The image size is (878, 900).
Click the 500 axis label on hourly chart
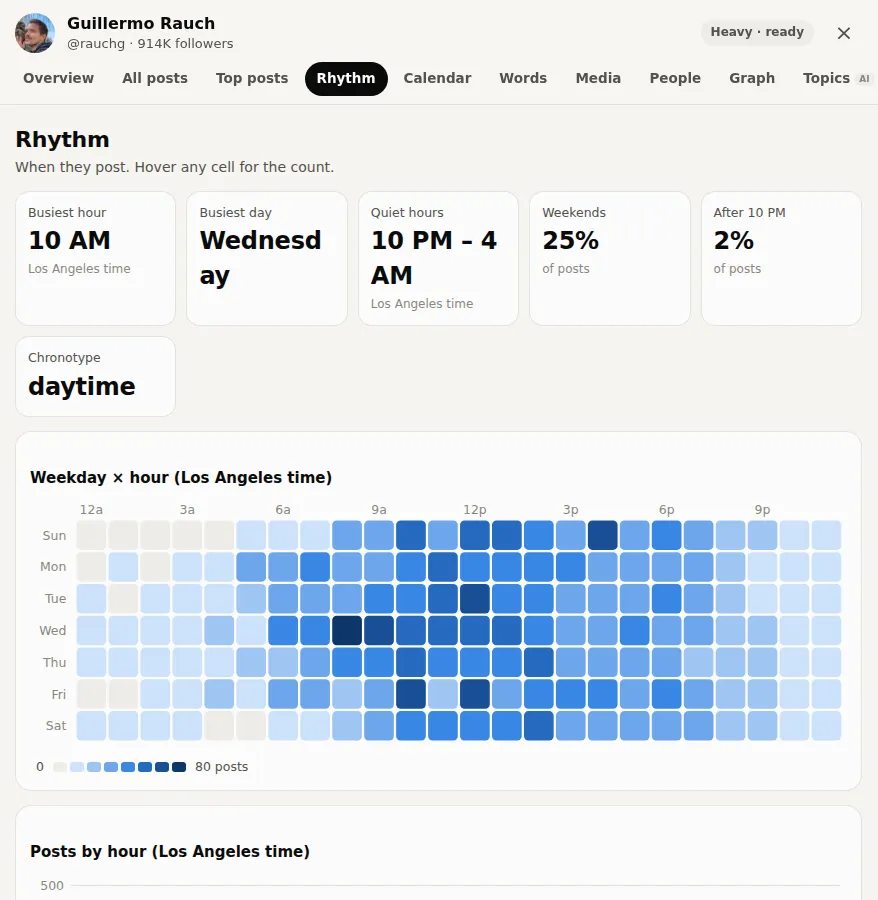pyautogui.click(x=52, y=886)
